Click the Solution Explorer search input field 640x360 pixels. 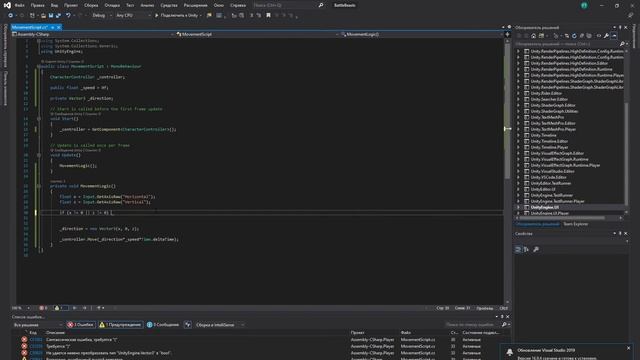(567, 44)
